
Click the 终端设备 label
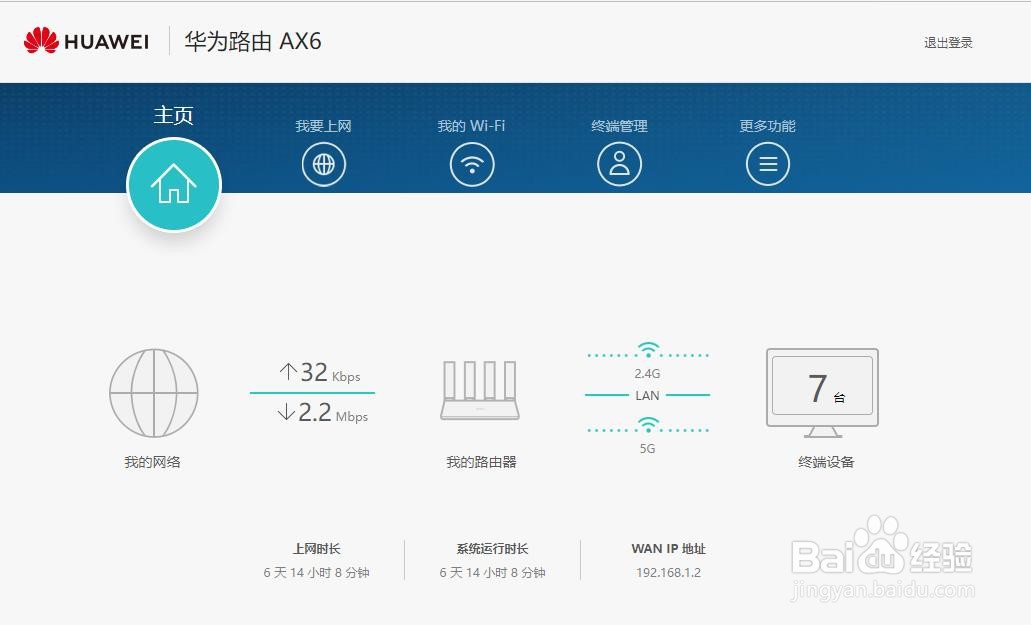pos(826,462)
